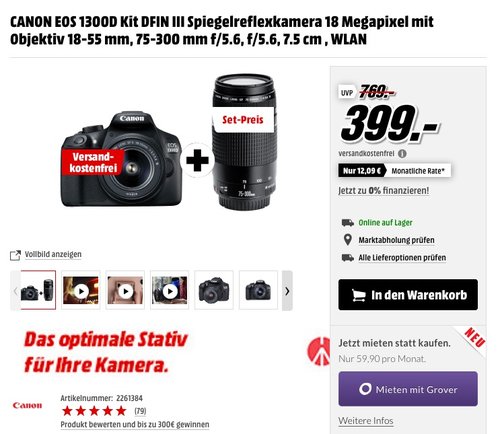The image size is (500, 434).
Task: Click the Mieten mit Grover button
Action: 408,389
